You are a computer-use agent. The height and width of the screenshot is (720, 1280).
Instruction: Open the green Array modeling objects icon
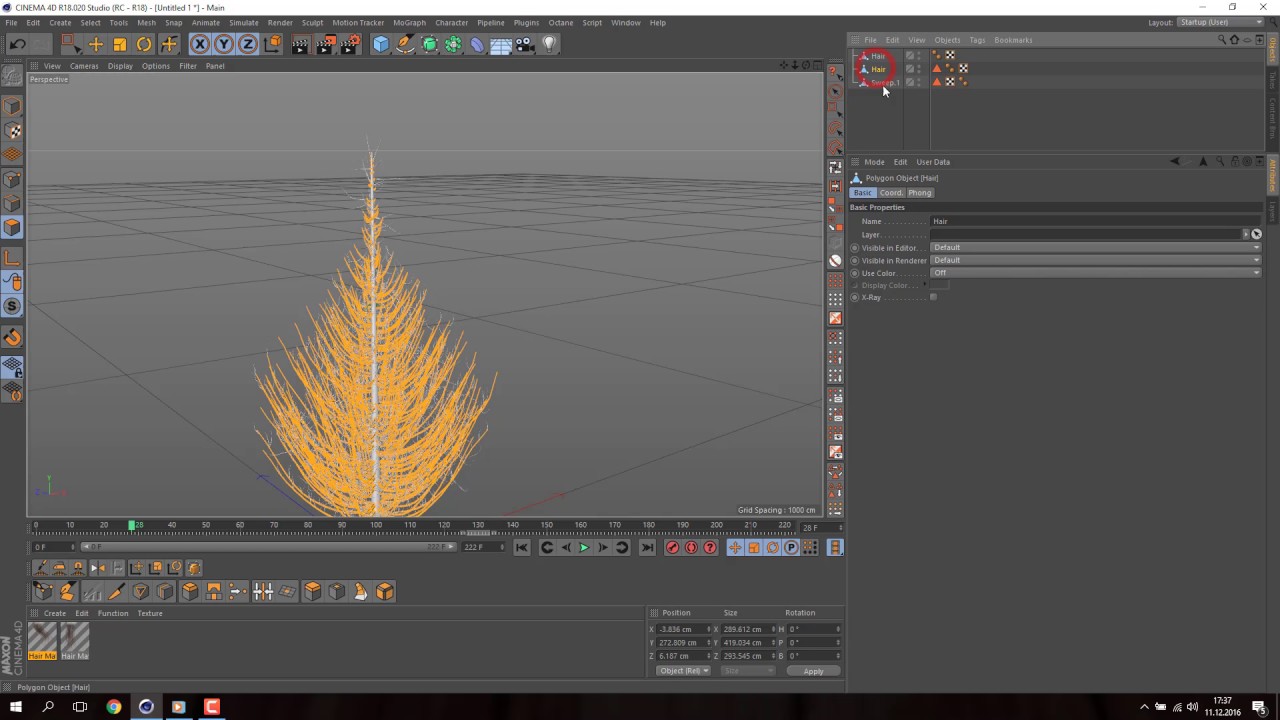[454, 44]
